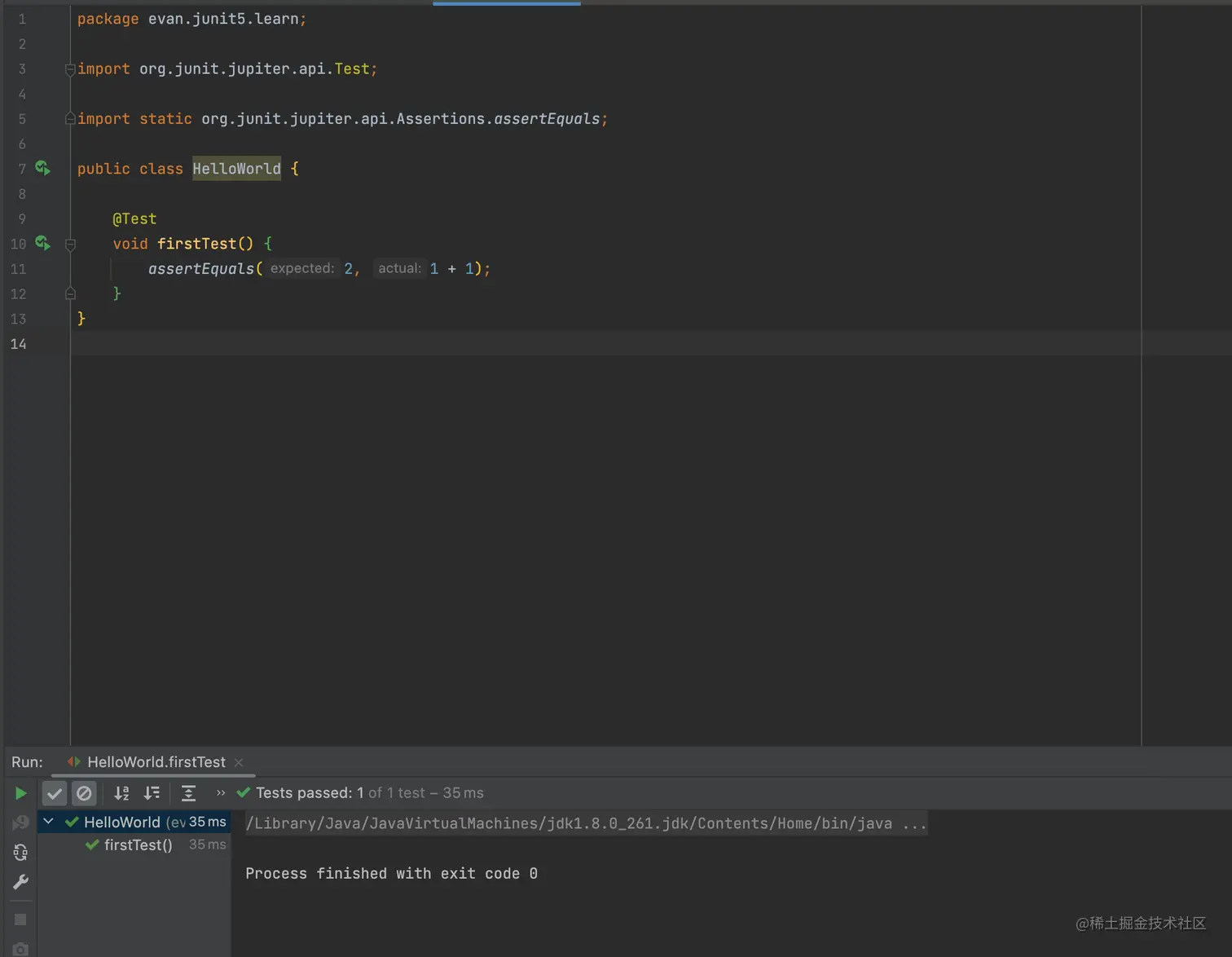Click the package name evan.junit5.learn
This screenshot has width=1232, height=957.
[223, 19]
